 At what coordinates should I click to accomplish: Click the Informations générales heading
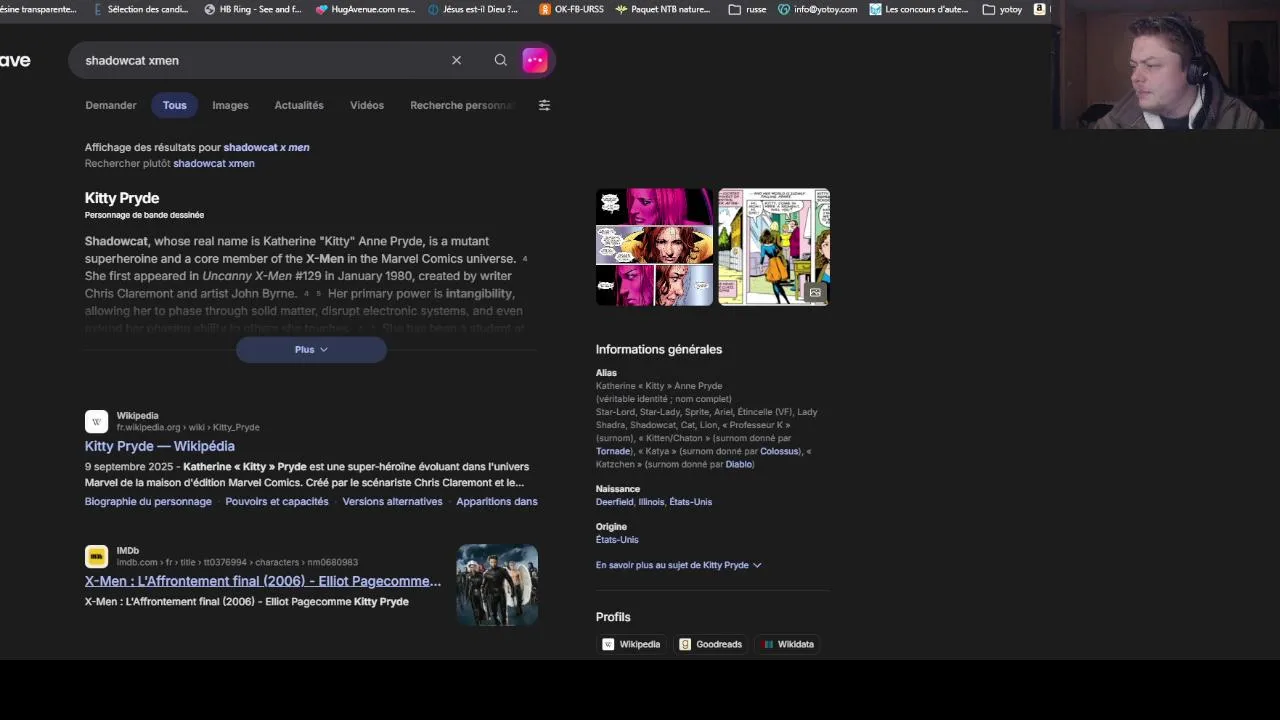click(x=659, y=349)
